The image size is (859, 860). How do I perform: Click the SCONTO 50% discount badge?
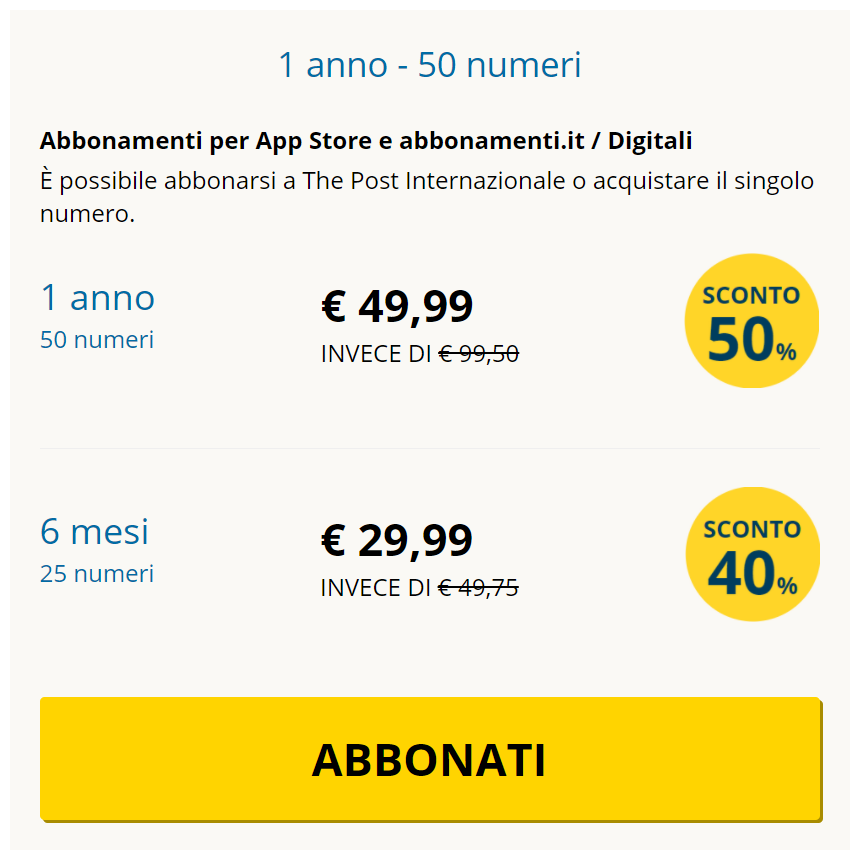[751, 322]
